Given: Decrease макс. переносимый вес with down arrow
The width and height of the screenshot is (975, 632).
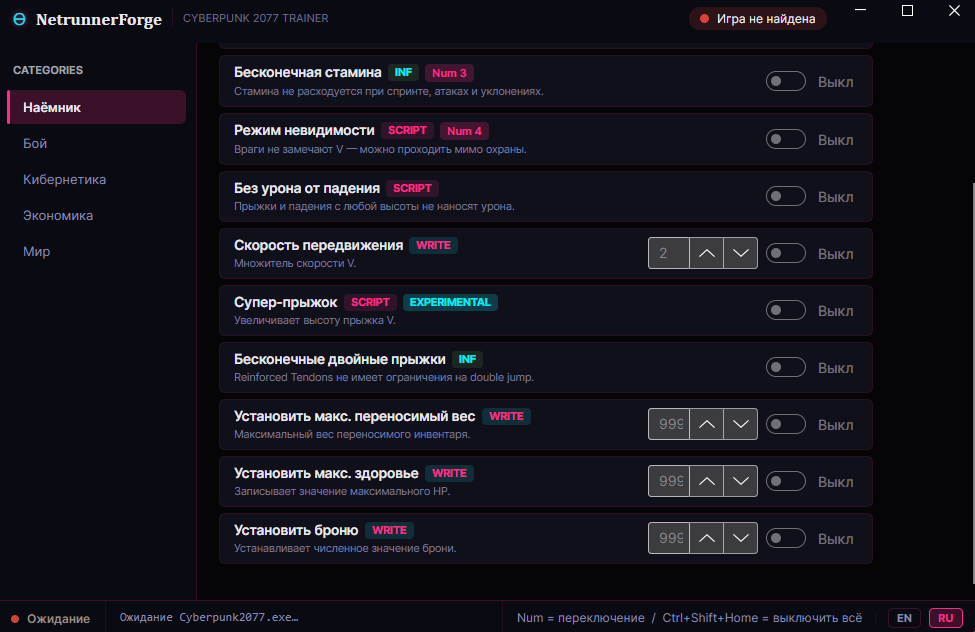Looking at the screenshot, I should pos(741,424).
